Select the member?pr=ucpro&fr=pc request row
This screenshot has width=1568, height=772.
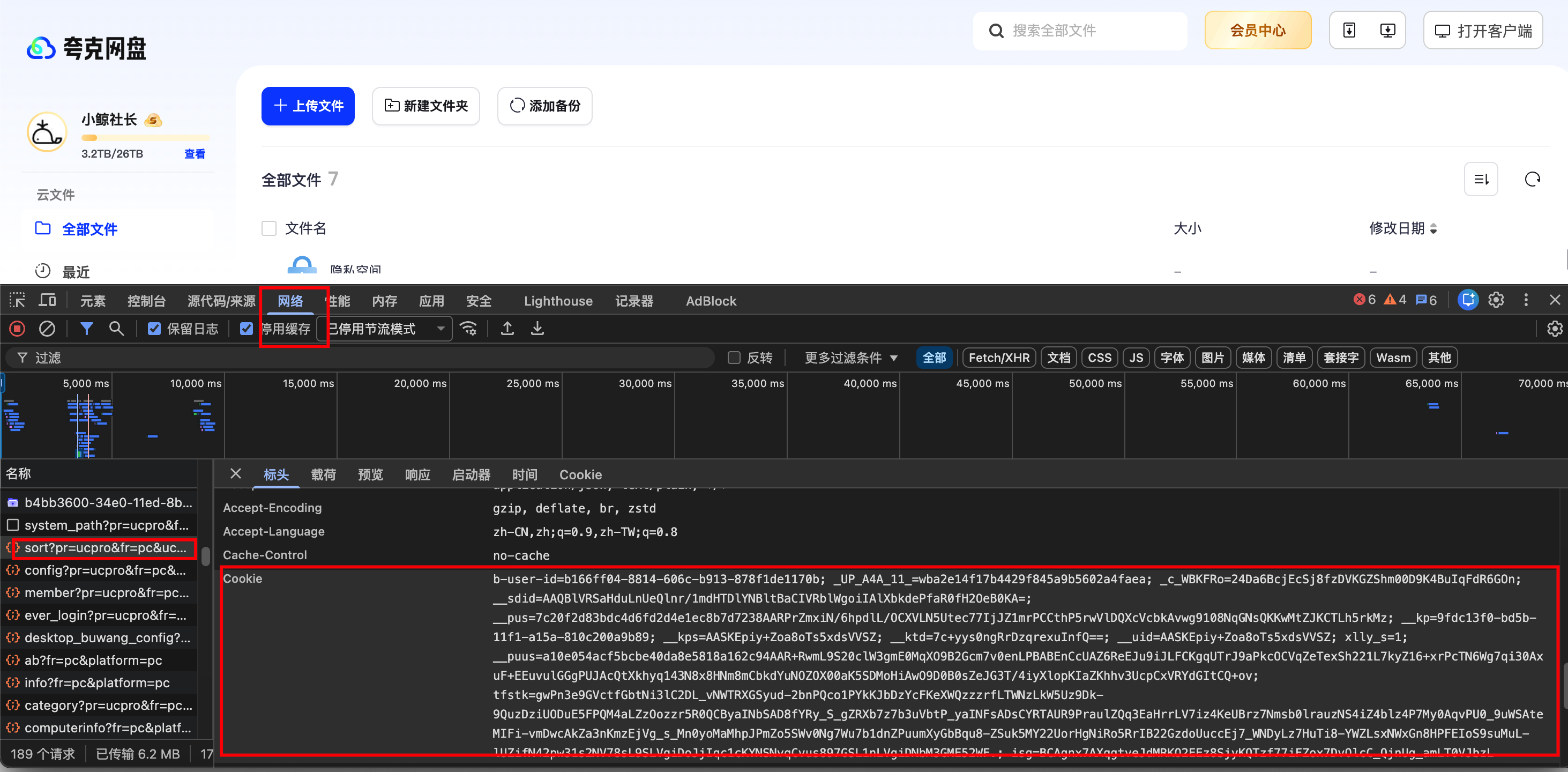(99, 592)
